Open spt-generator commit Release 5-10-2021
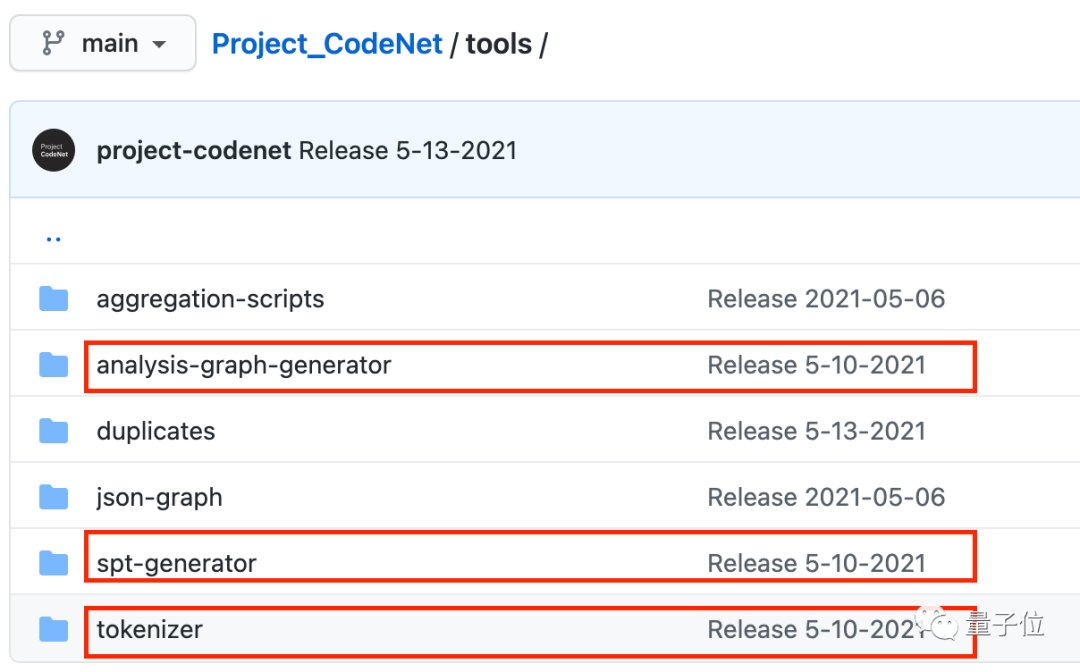Image resolution: width=1080 pixels, height=672 pixels. (816, 563)
